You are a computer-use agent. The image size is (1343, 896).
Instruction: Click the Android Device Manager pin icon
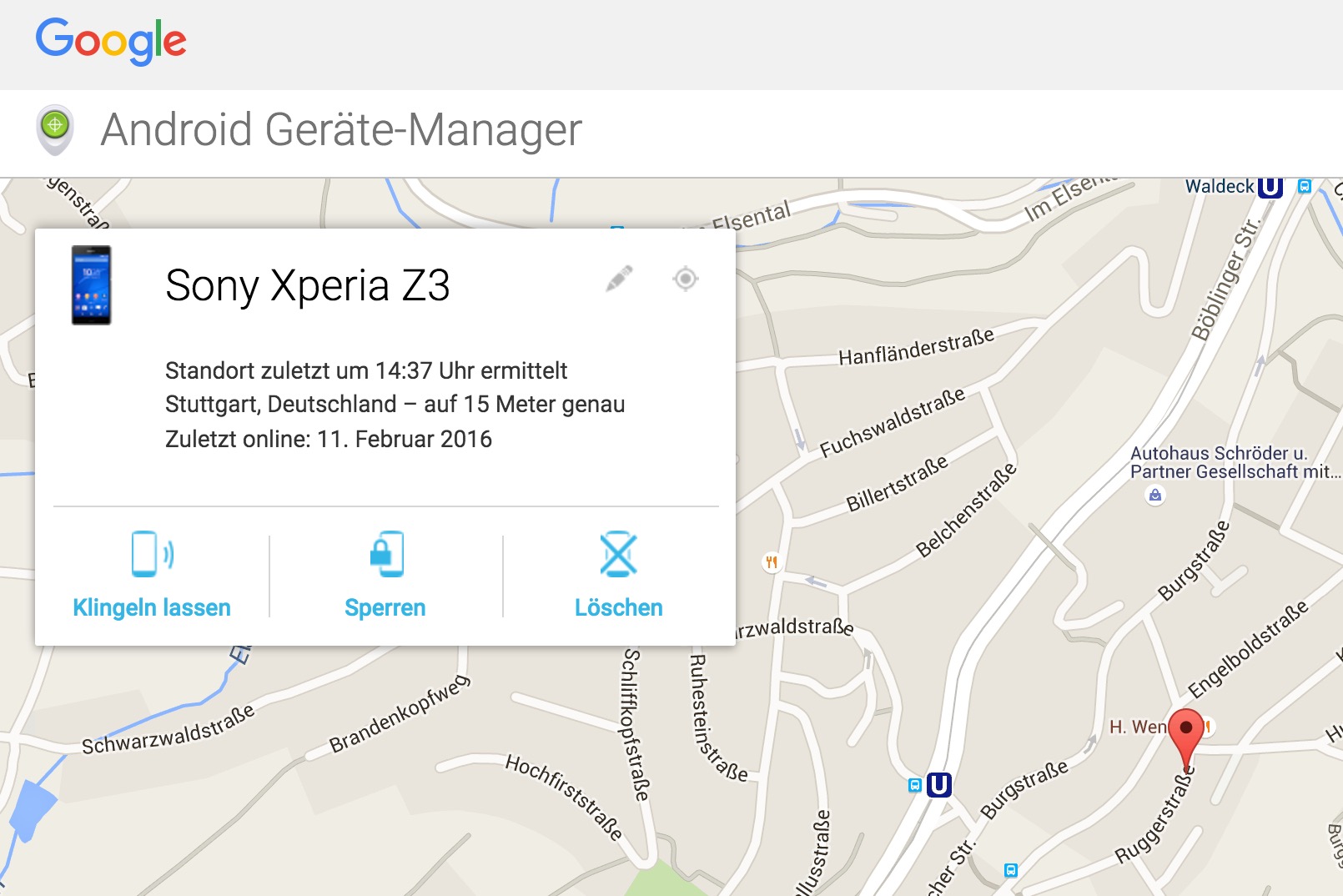click(x=56, y=130)
